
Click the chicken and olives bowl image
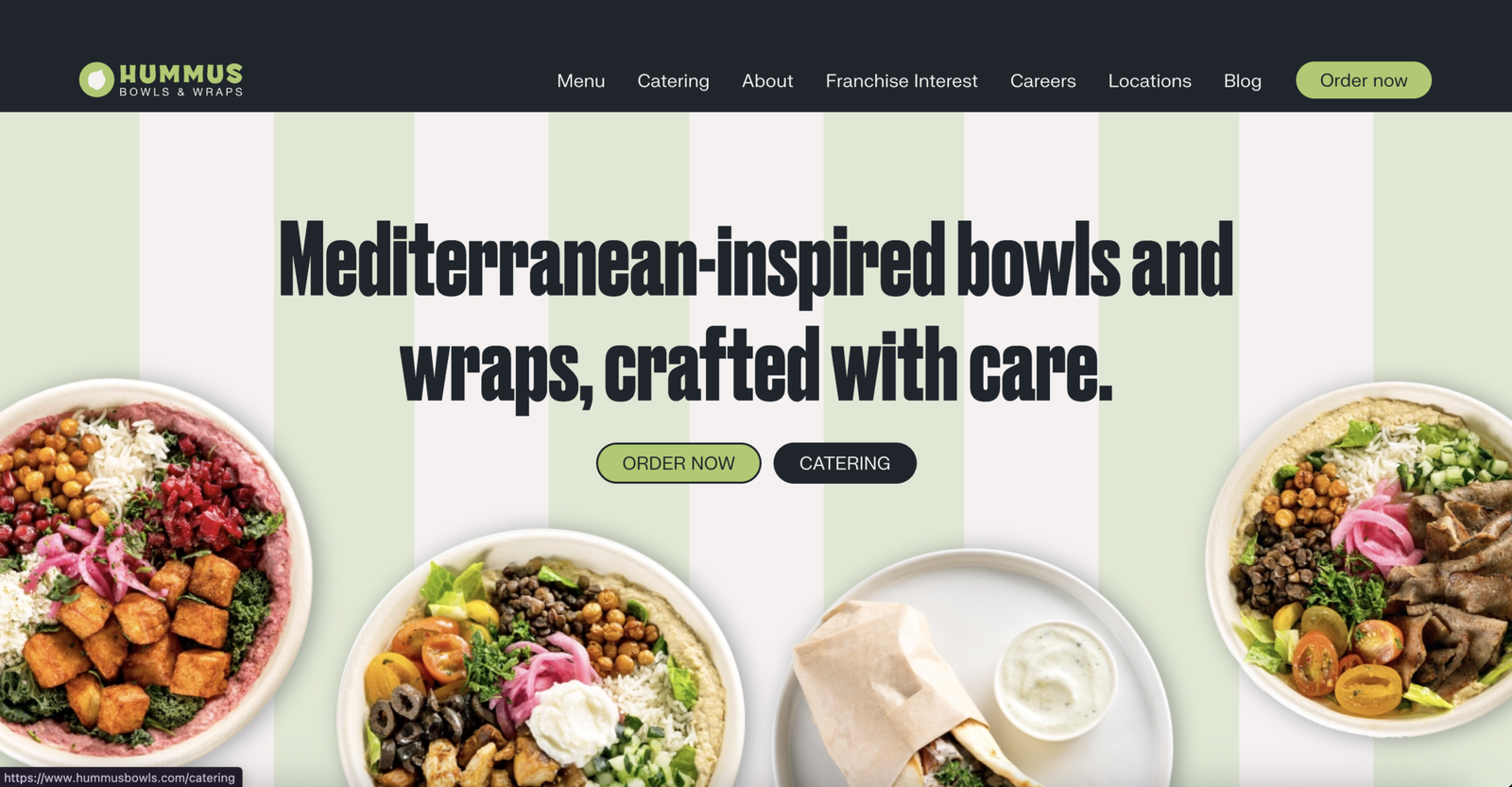tap(541, 661)
